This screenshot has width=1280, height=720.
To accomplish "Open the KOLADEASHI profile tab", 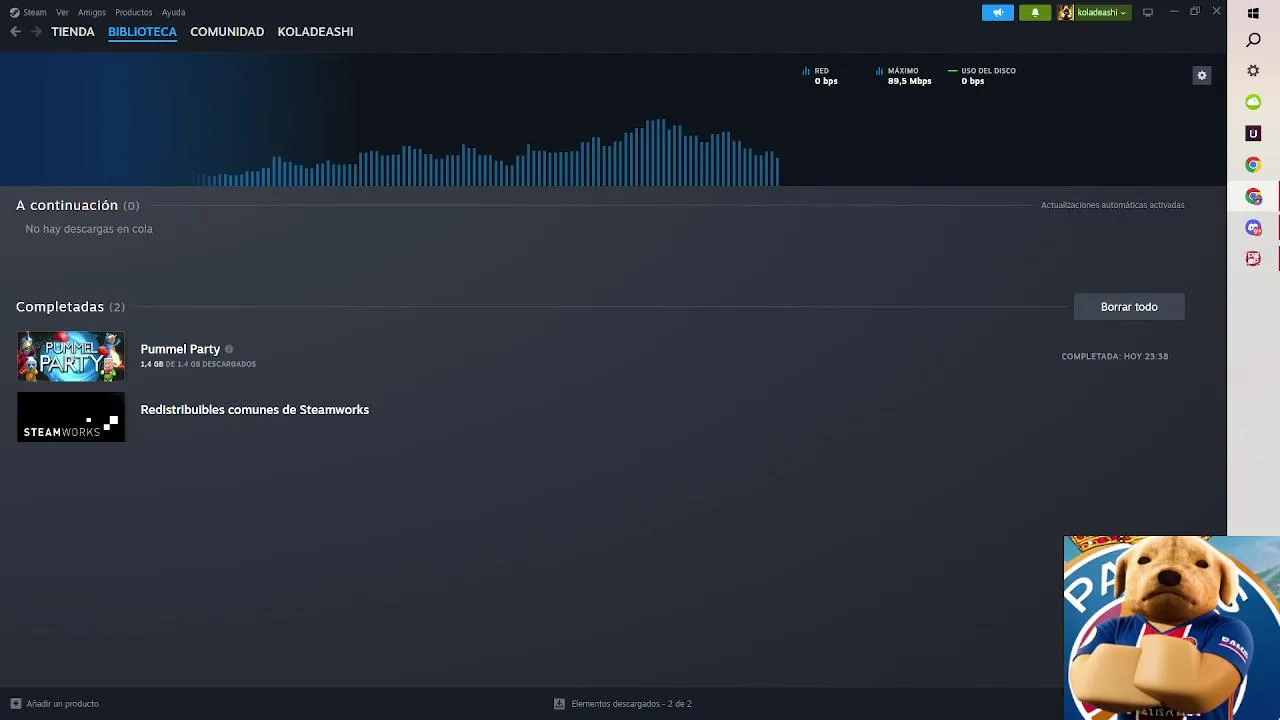I will (x=315, y=32).
